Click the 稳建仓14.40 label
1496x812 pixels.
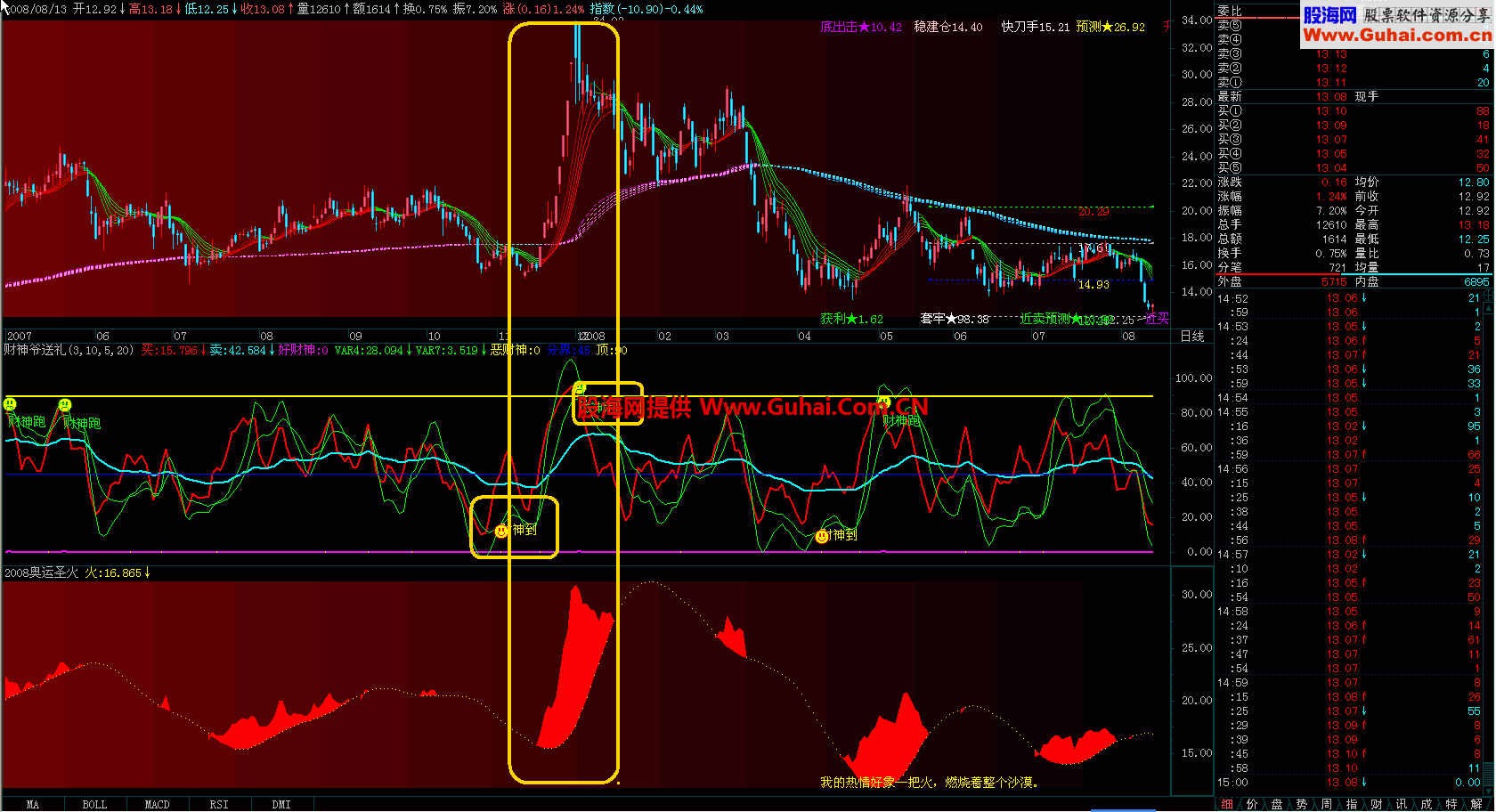coord(948,27)
